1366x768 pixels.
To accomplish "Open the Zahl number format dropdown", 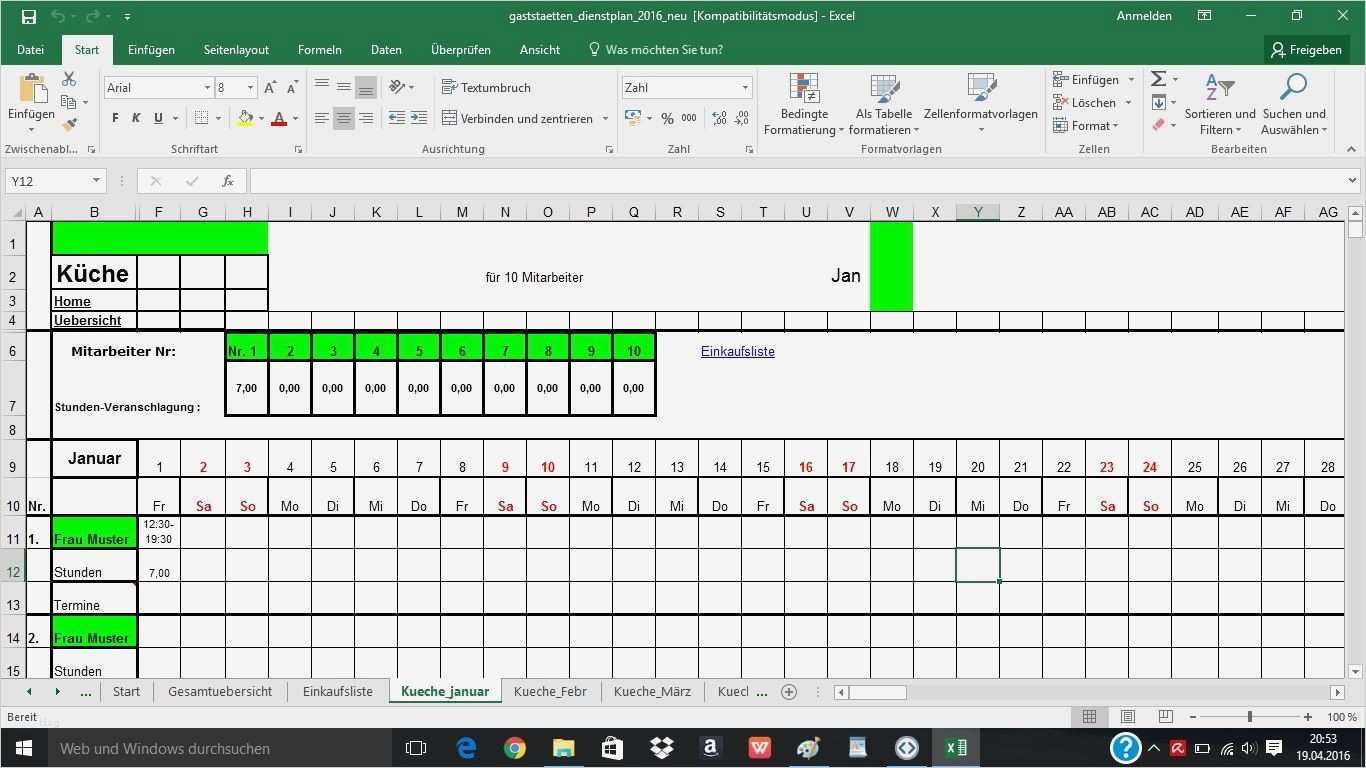I will (x=744, y=88).
